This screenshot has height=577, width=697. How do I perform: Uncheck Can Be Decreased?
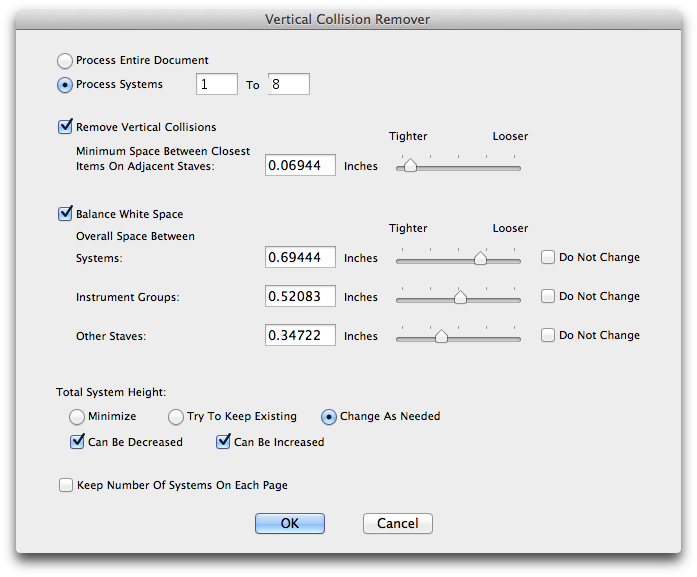click(77, 442)
